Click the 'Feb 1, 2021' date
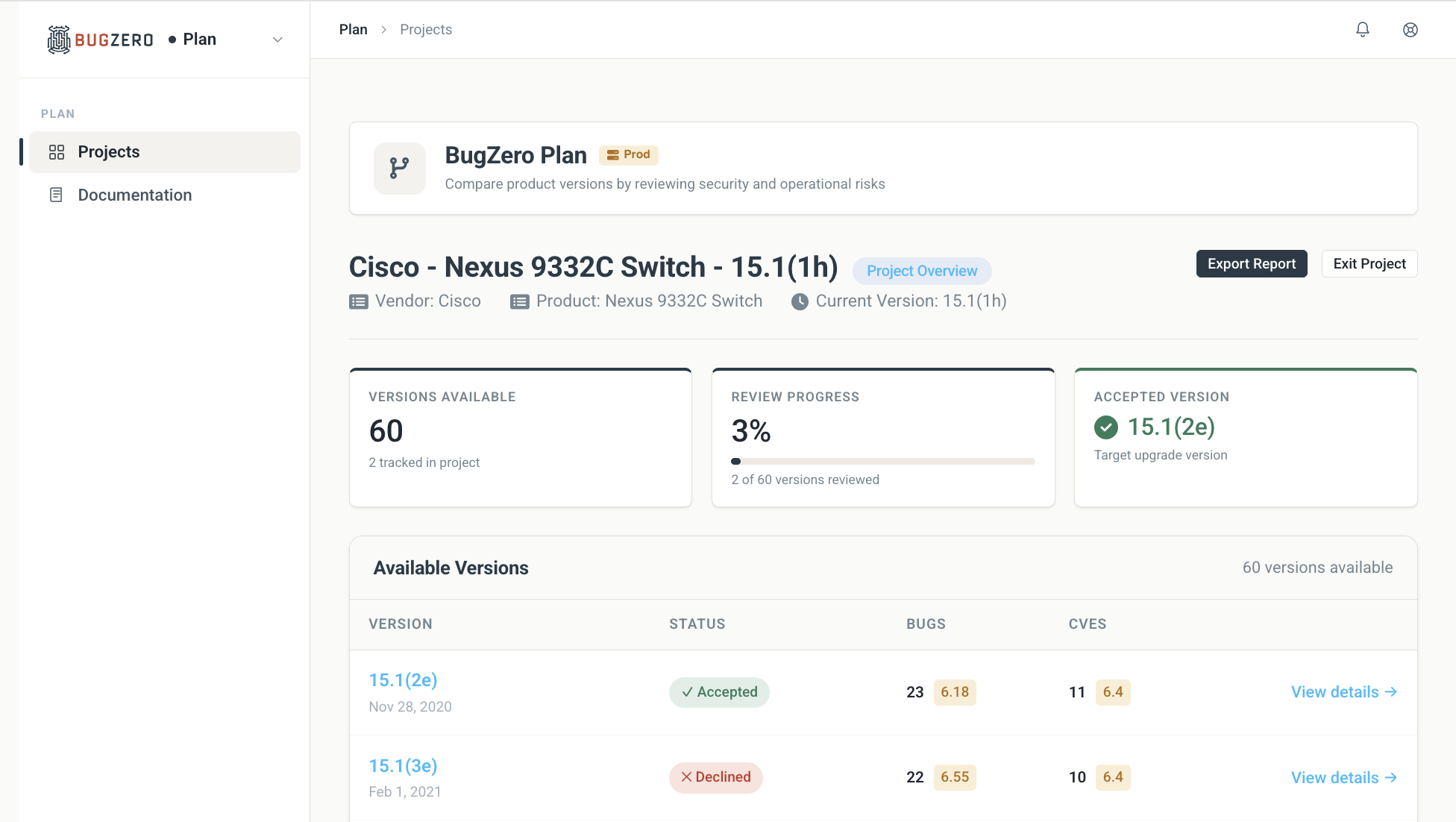This screenshot has width=1456, height=822. click(x=405, y=792)
